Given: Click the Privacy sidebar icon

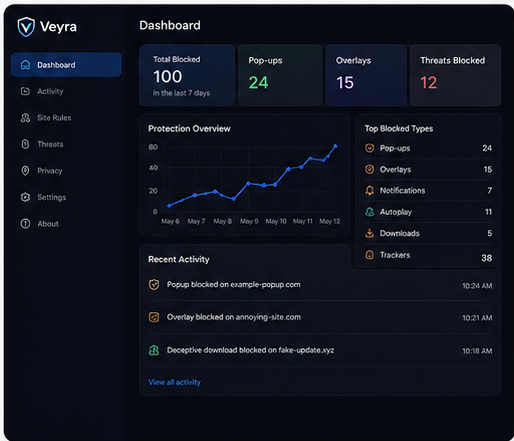Looking at the screenshot, I should pyautogui.click(x=25, y=170).
